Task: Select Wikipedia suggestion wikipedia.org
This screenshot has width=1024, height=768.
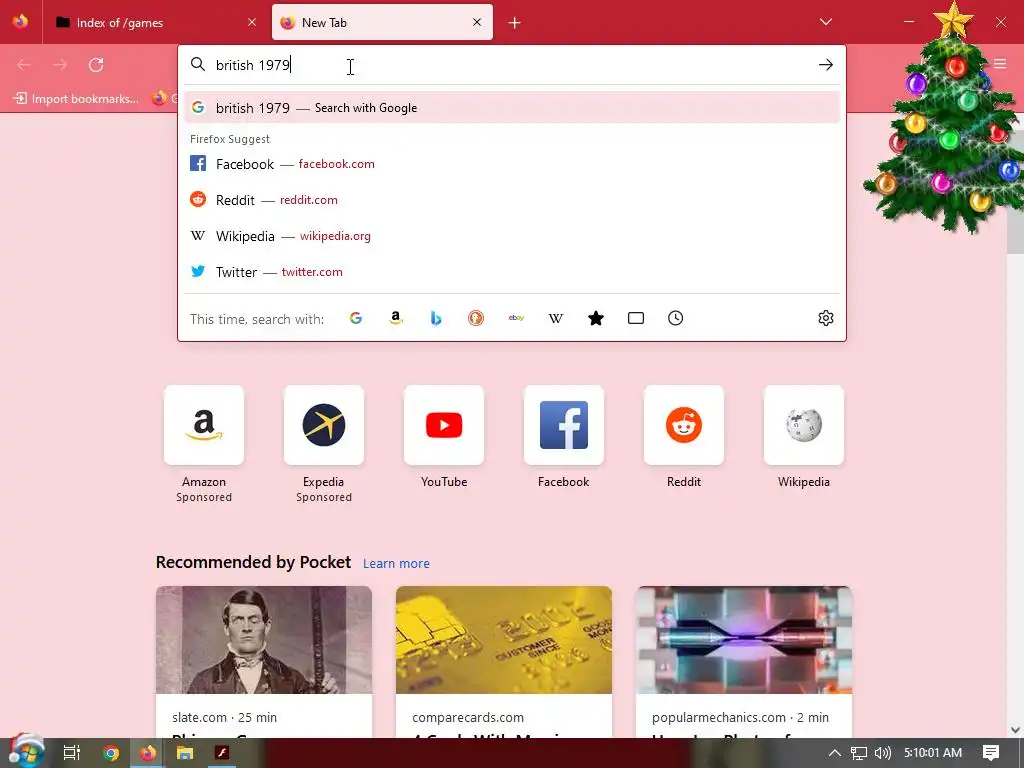Action: coord(511,236)
